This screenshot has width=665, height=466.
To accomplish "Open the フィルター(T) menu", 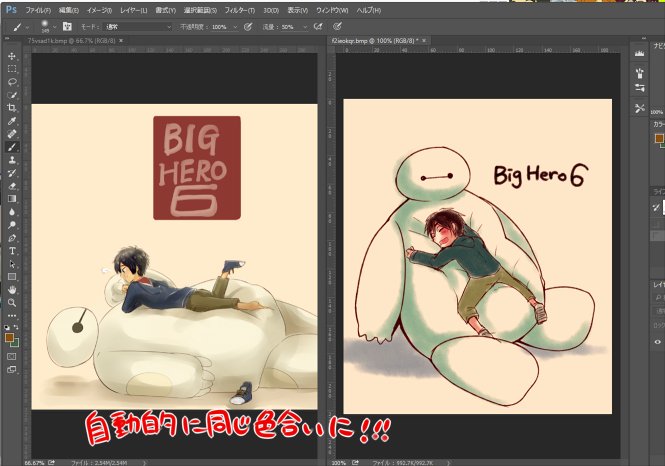I will click(x=240, y=10).
